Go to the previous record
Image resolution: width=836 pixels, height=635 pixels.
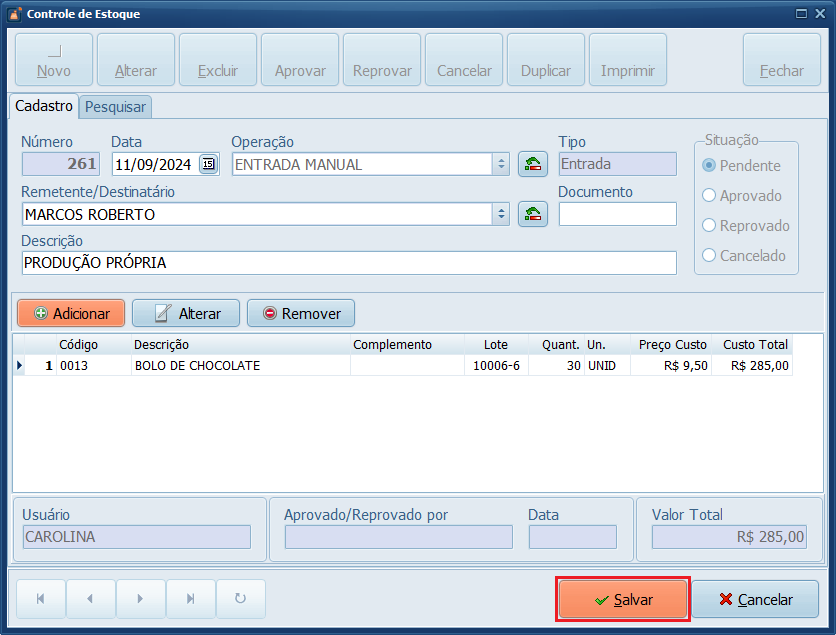91,599
